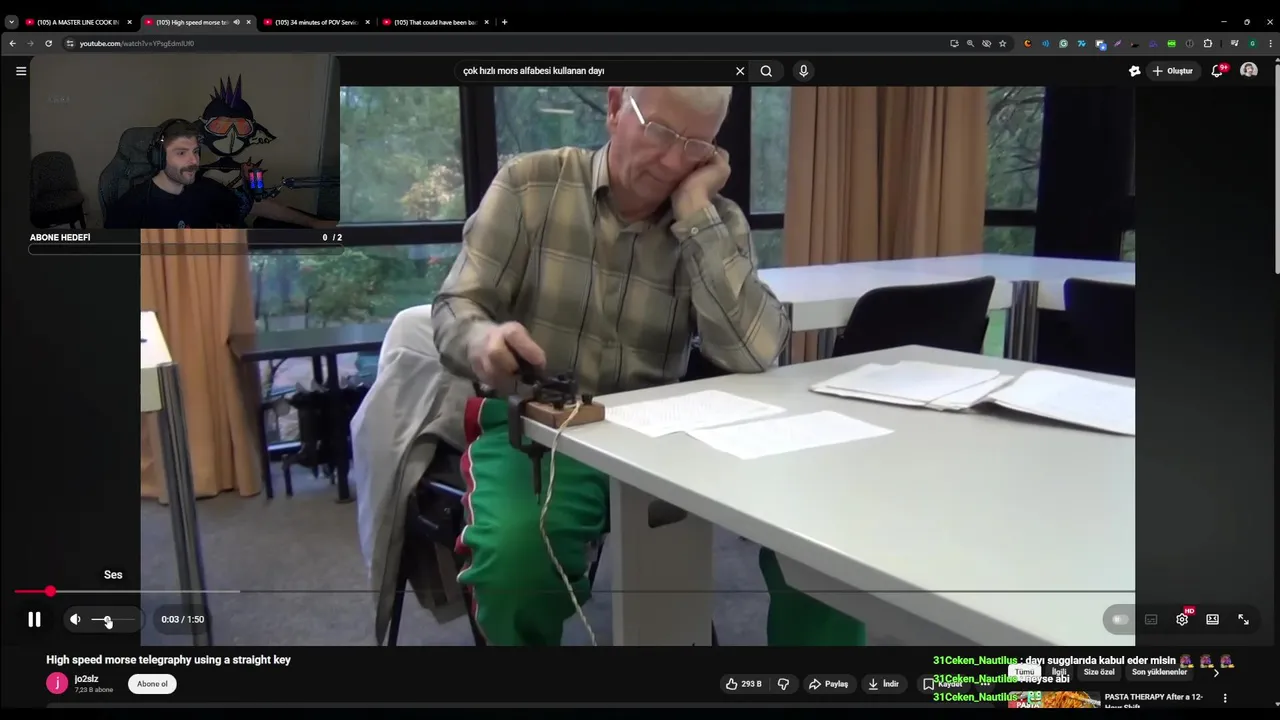Click the crossed-eye icon in address bar
Screen dimensions: 1280x720
(x=986, y=43)
